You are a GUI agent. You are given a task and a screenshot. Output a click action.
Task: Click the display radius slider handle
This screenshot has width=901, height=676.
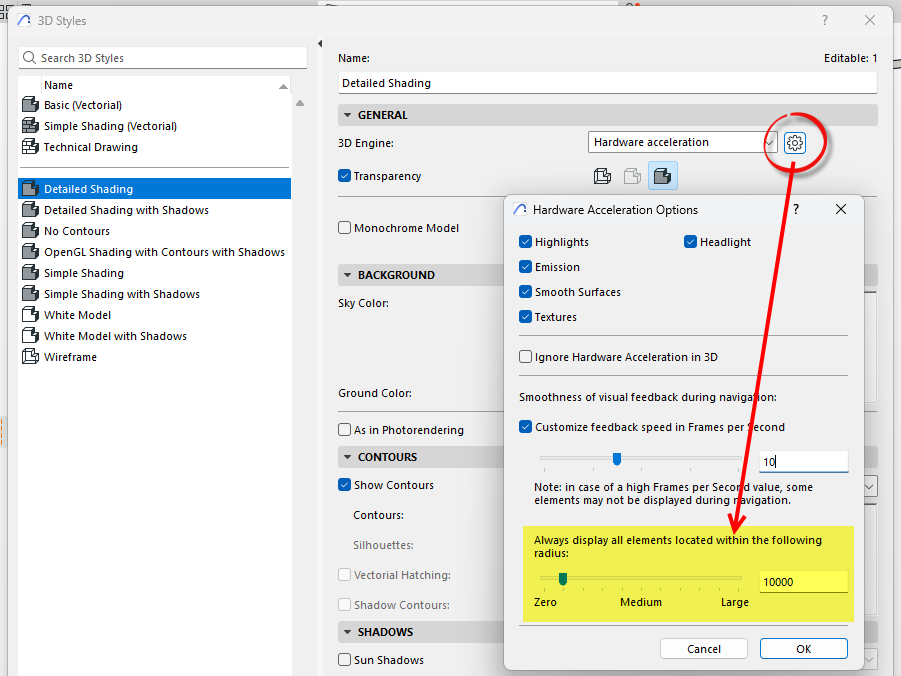[563, 579]
